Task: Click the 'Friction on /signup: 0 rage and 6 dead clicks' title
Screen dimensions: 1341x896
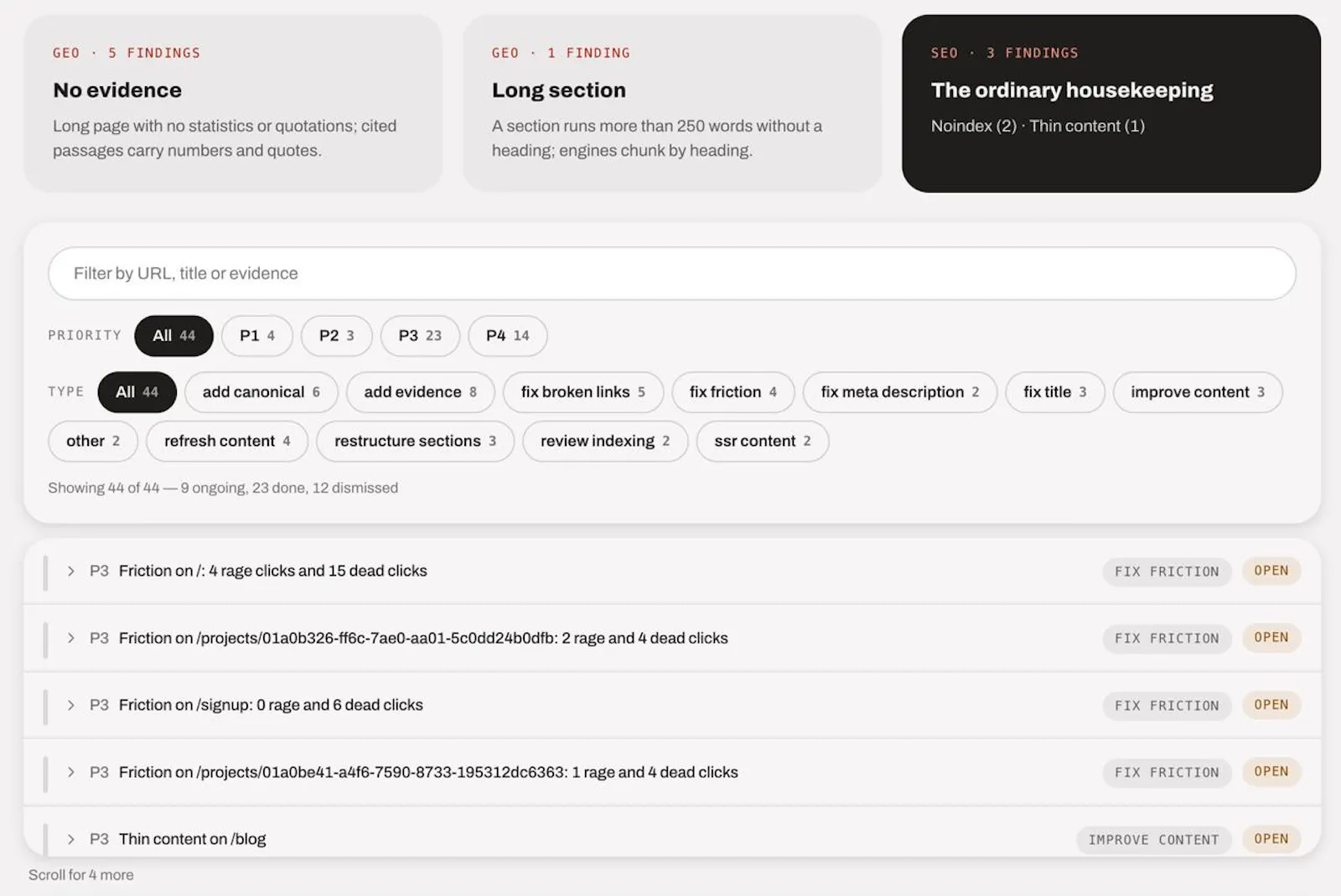Action: 271,705
